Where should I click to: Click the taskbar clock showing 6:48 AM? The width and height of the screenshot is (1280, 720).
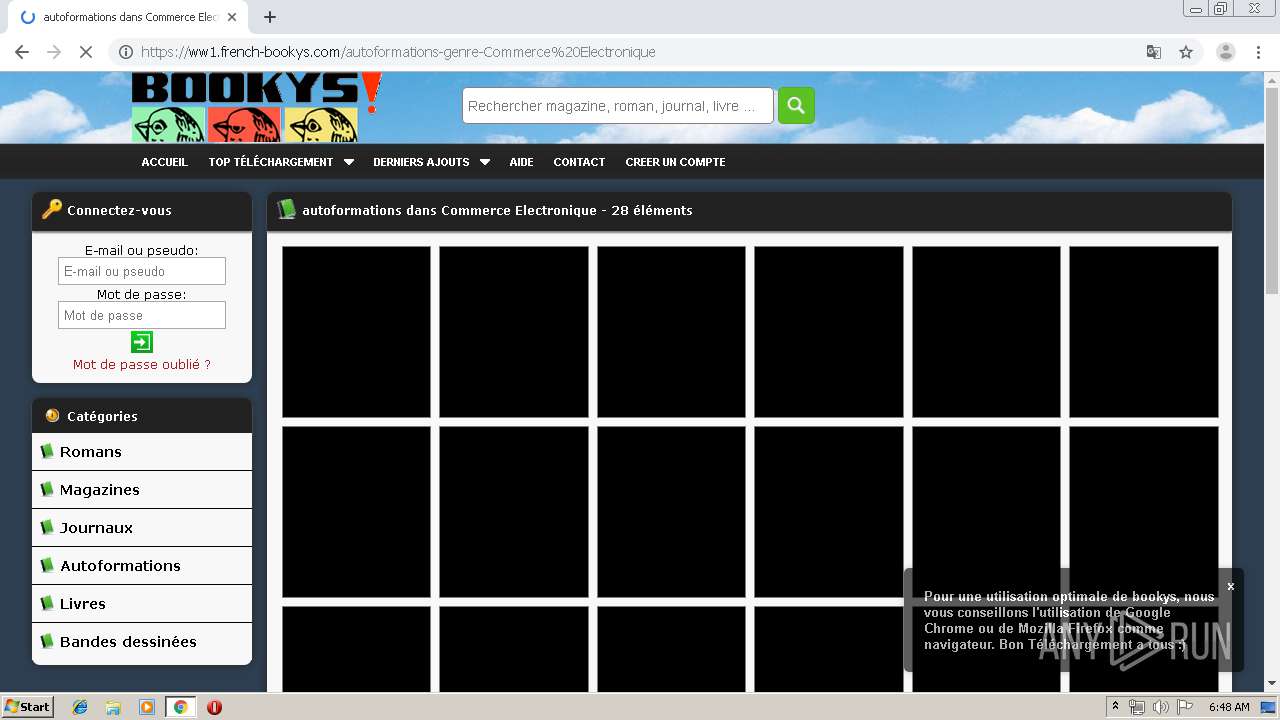pos(1229,707)
